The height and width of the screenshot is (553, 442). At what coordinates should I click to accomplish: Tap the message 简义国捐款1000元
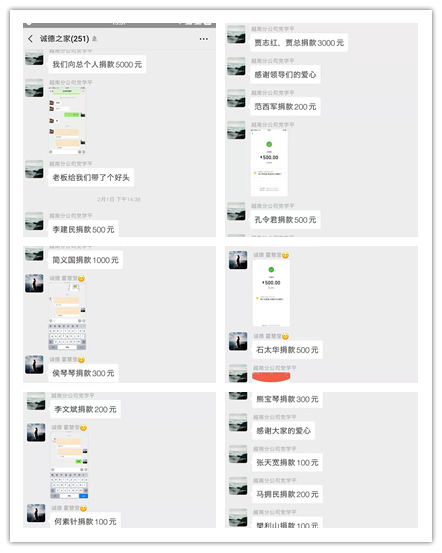click(85, 260)
